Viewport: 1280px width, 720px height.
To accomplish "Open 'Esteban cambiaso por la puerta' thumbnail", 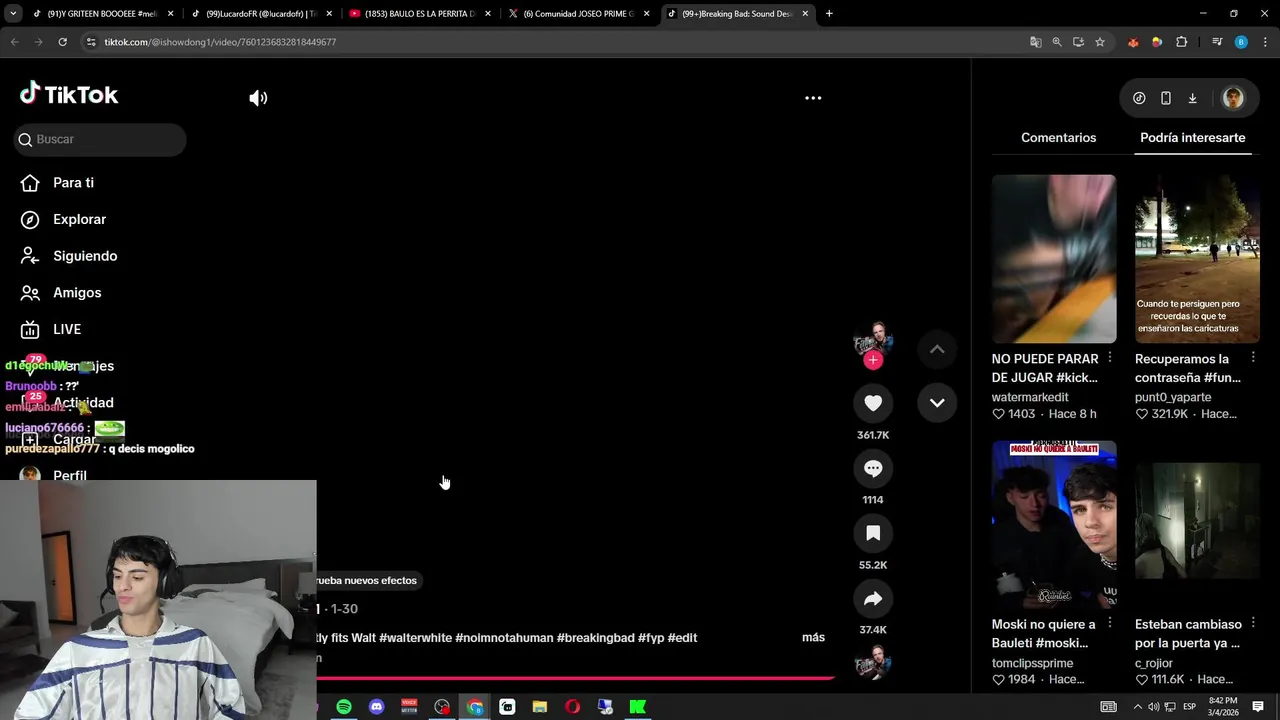I will tap(1197, 524).
